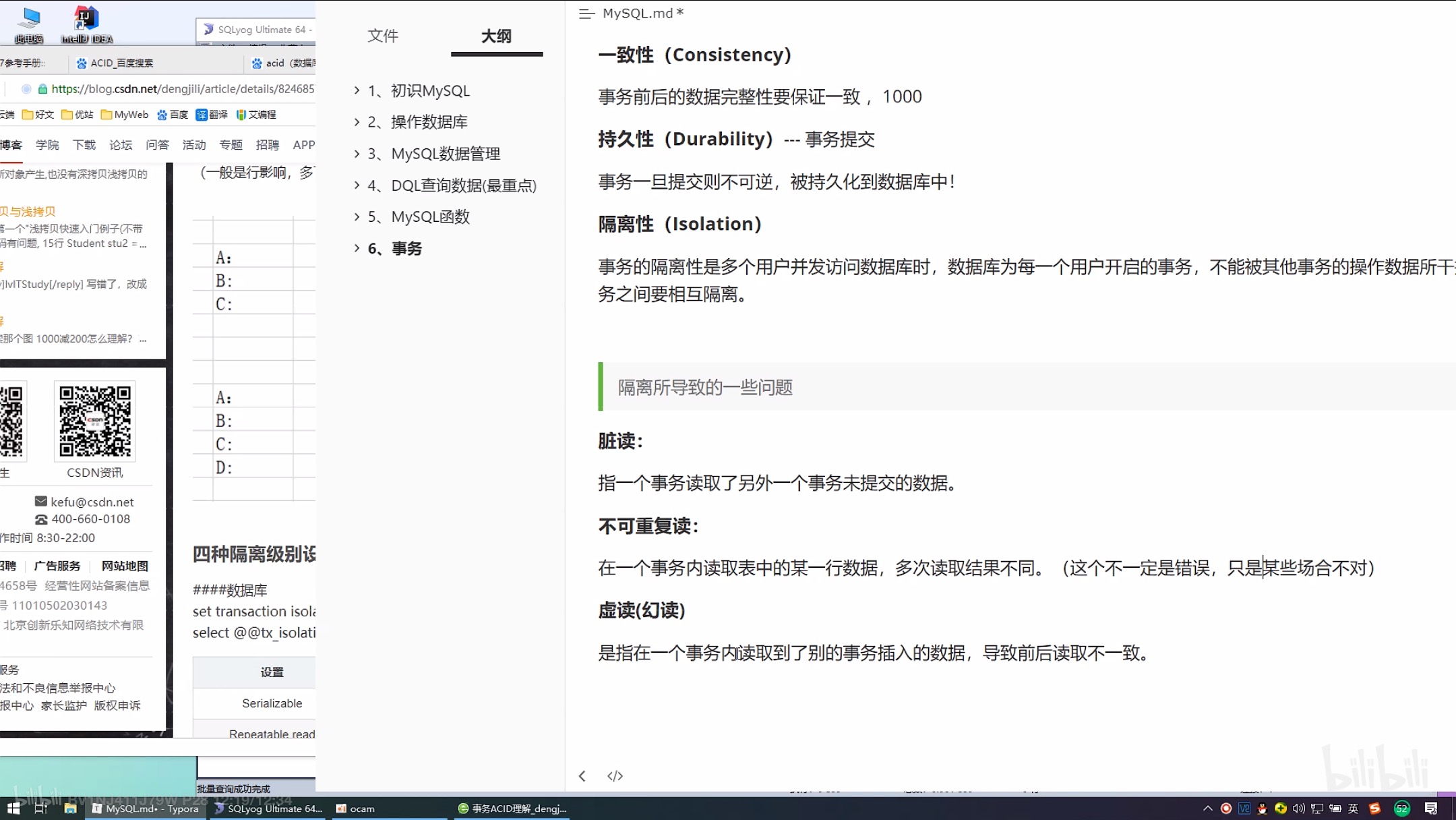The height and width of the screenshot is (820, 1456).
Task: Open the Windows Start menu
Action: point(13,808)
